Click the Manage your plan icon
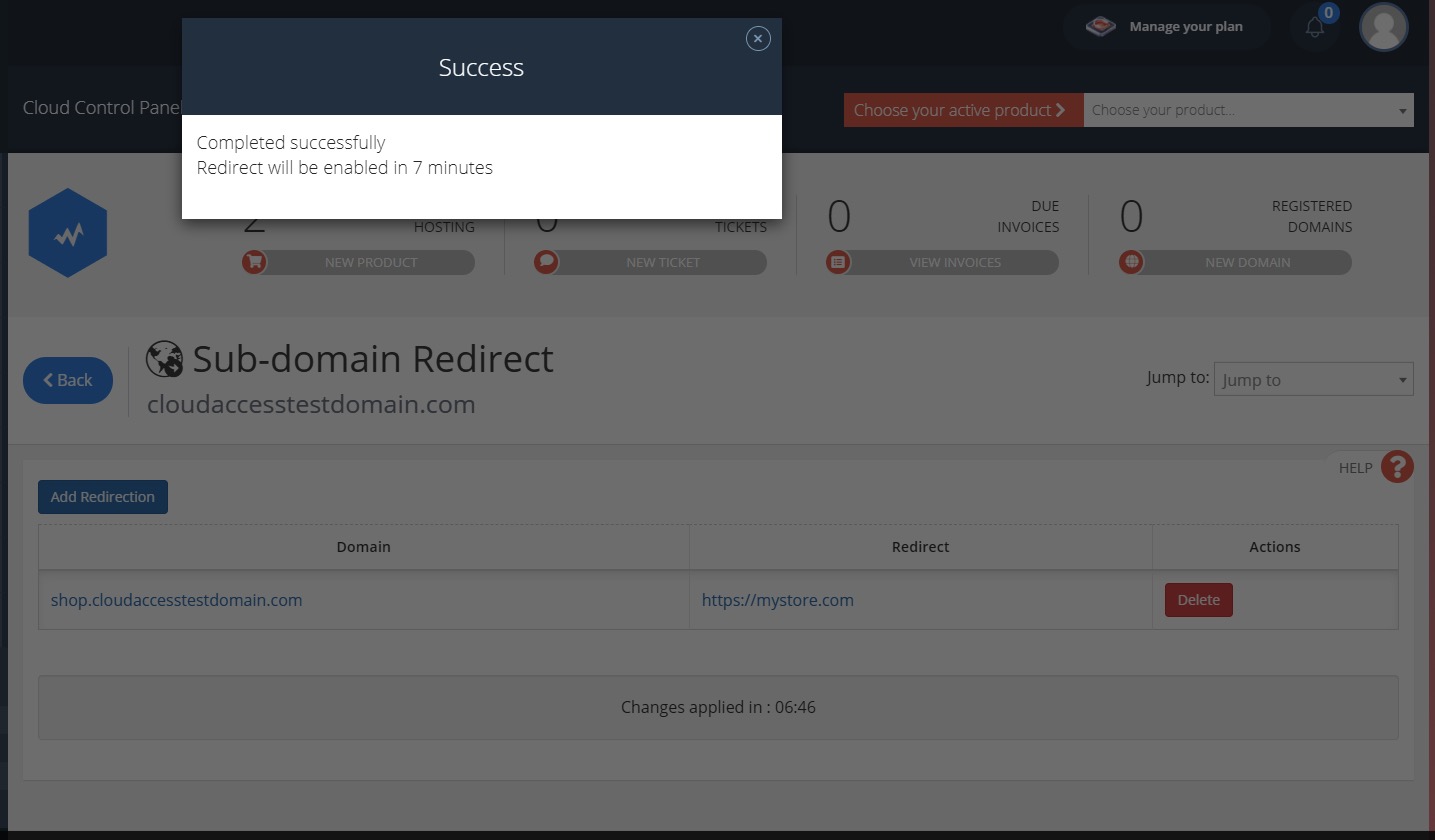This screenshot has height=840, width=1435. [x=1101, y=26]
